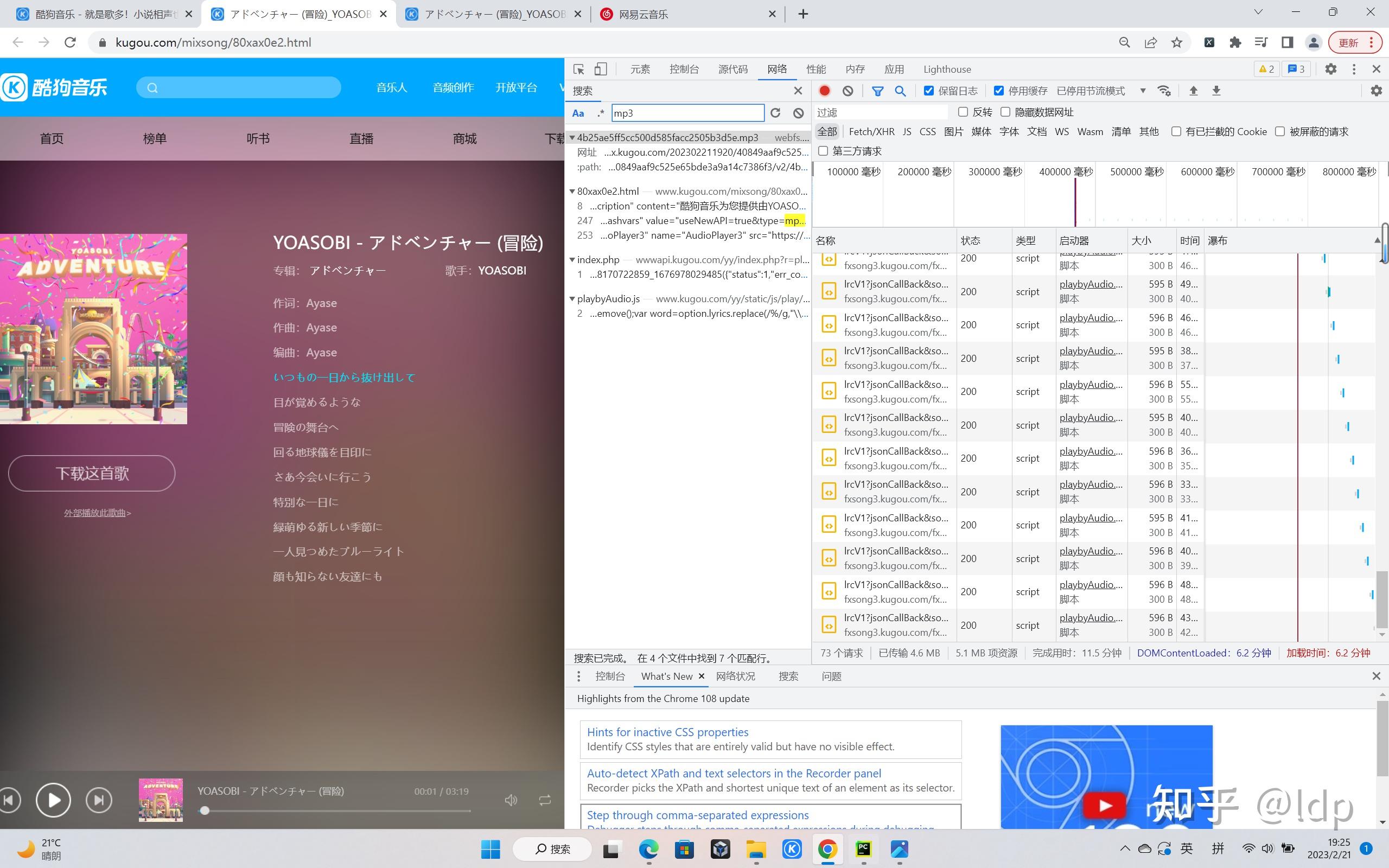Switch to the 源代码 DevTools tab
The height and width of the screenshot is (868, 1389).
coord(733,69)
